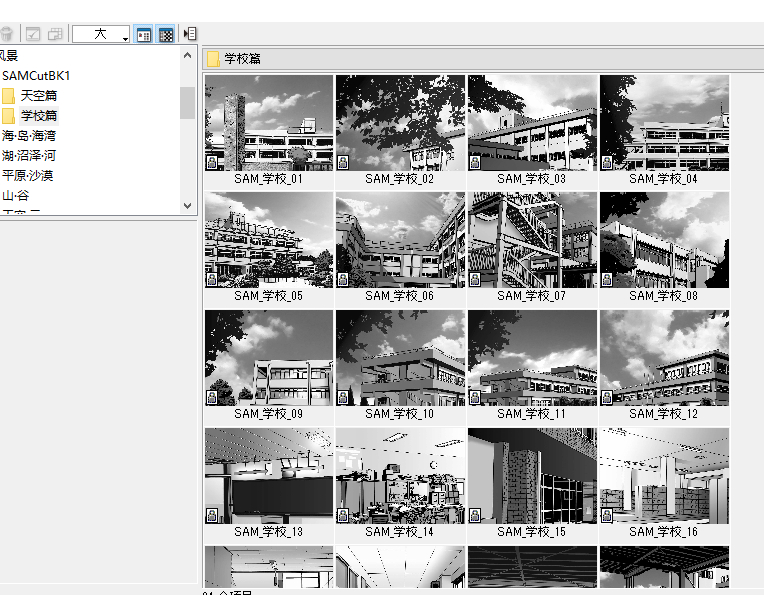The width and height of the screenshot is (764, 595).
Task: Toggle the checkerboard thumbnail display button
Action: coord(166,35)
